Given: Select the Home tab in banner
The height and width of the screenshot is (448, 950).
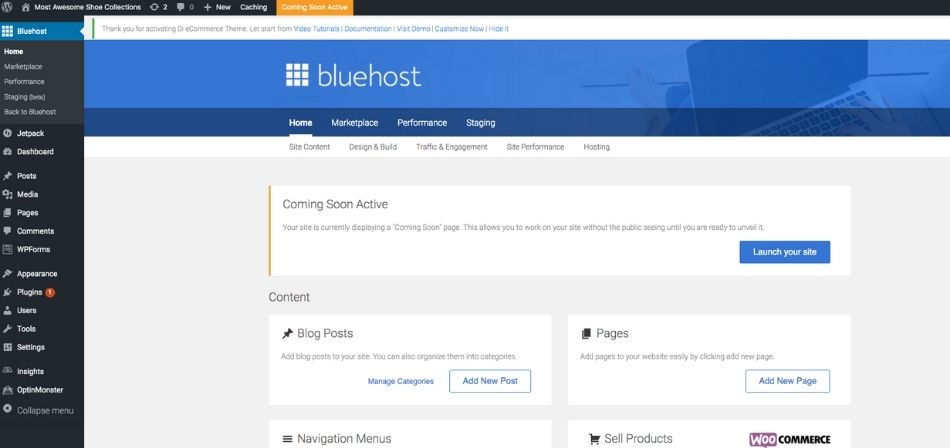Looking at the screenshot, I should [301, 122].
